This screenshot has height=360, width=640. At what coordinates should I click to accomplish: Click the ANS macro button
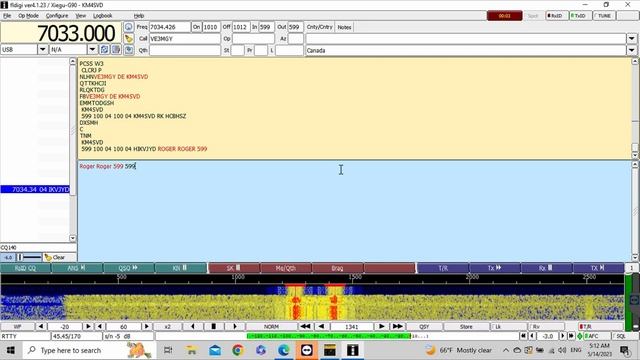(77, 268)
